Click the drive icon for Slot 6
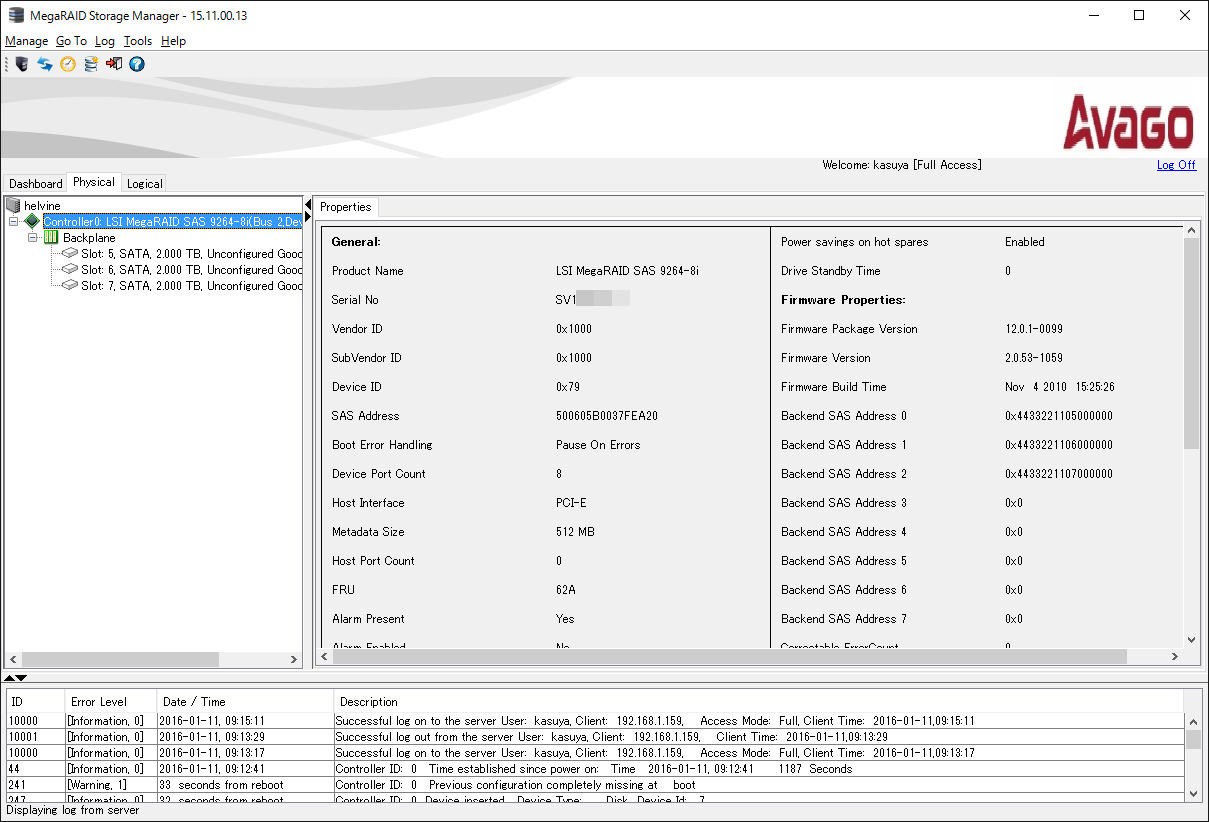This screenshot has width=1209, height=822. (69, 269)
